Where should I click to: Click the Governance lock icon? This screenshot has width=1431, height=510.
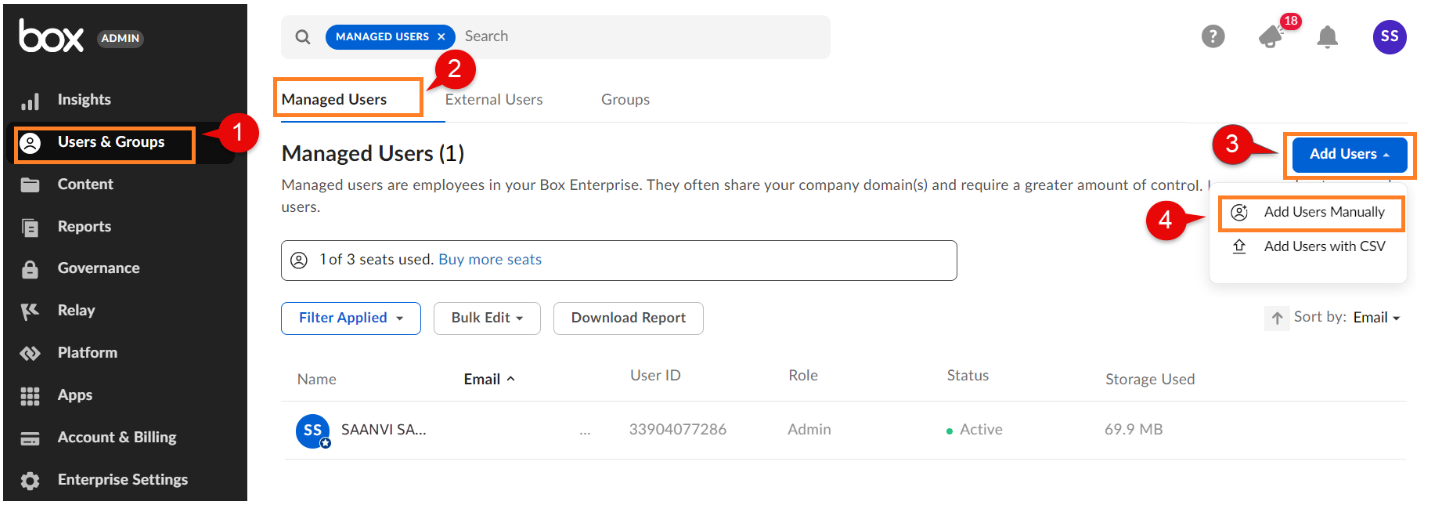point(30,269)
